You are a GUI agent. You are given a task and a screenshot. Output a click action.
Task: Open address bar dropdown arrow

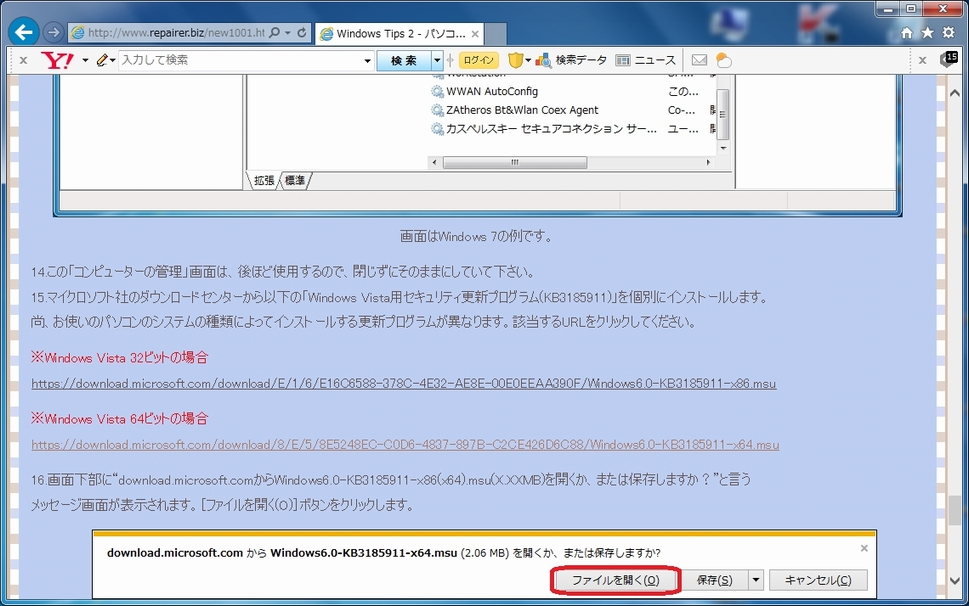coord(287,33)
